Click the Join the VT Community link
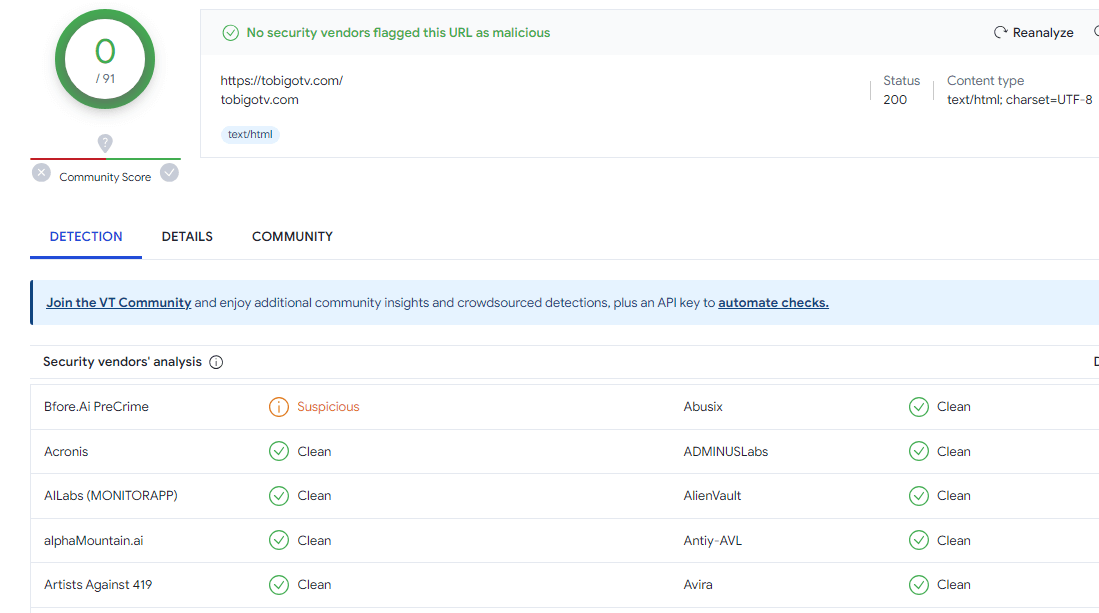Viewport: 1099px width, 613px height. [119, 303]
